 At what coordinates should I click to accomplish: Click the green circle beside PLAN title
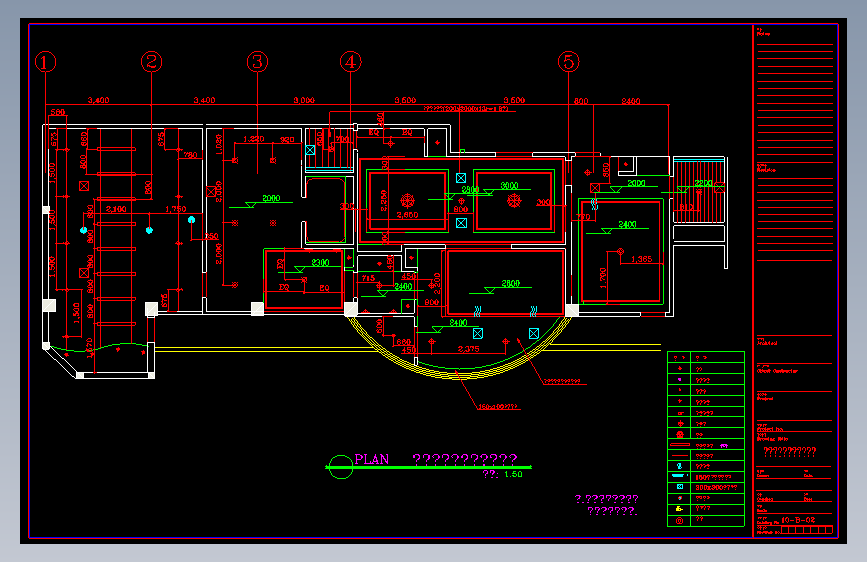coord(341,466)
